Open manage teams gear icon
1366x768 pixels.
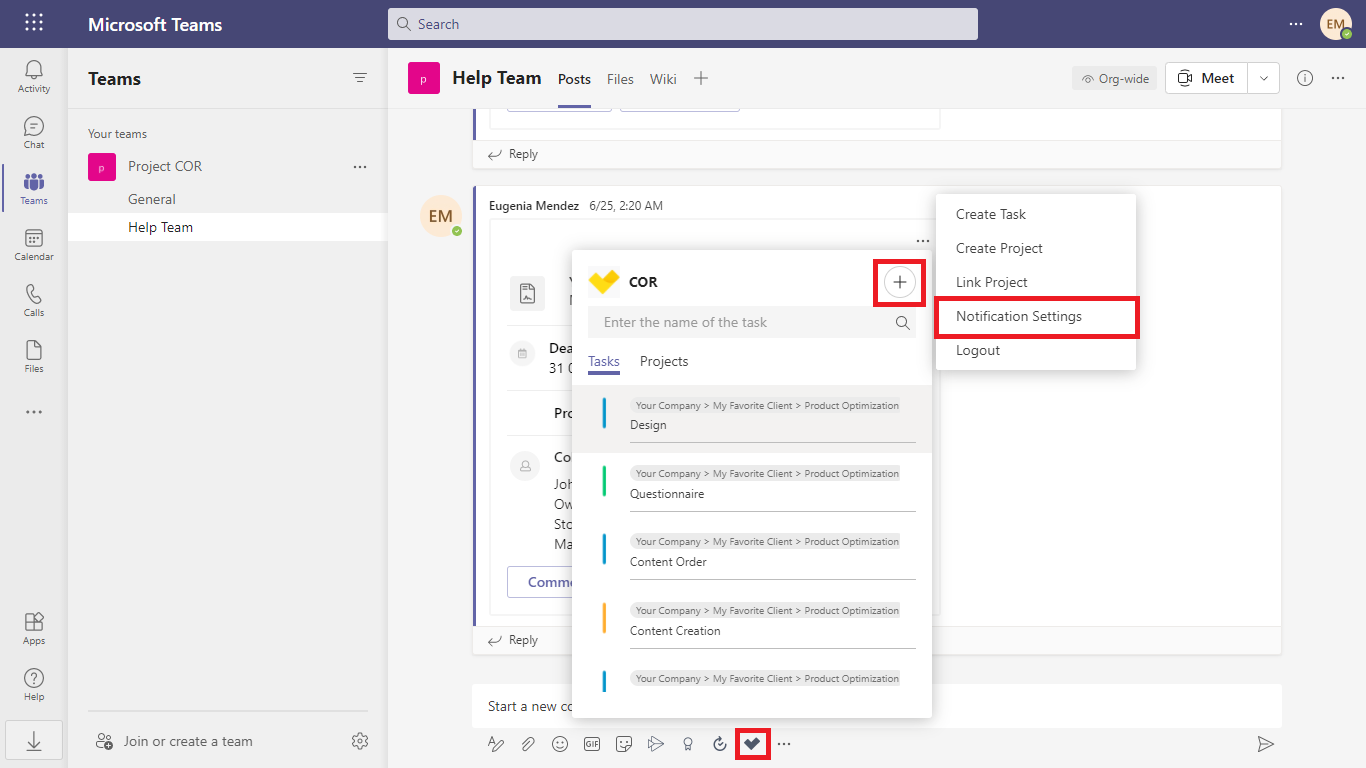coord(360,741)
